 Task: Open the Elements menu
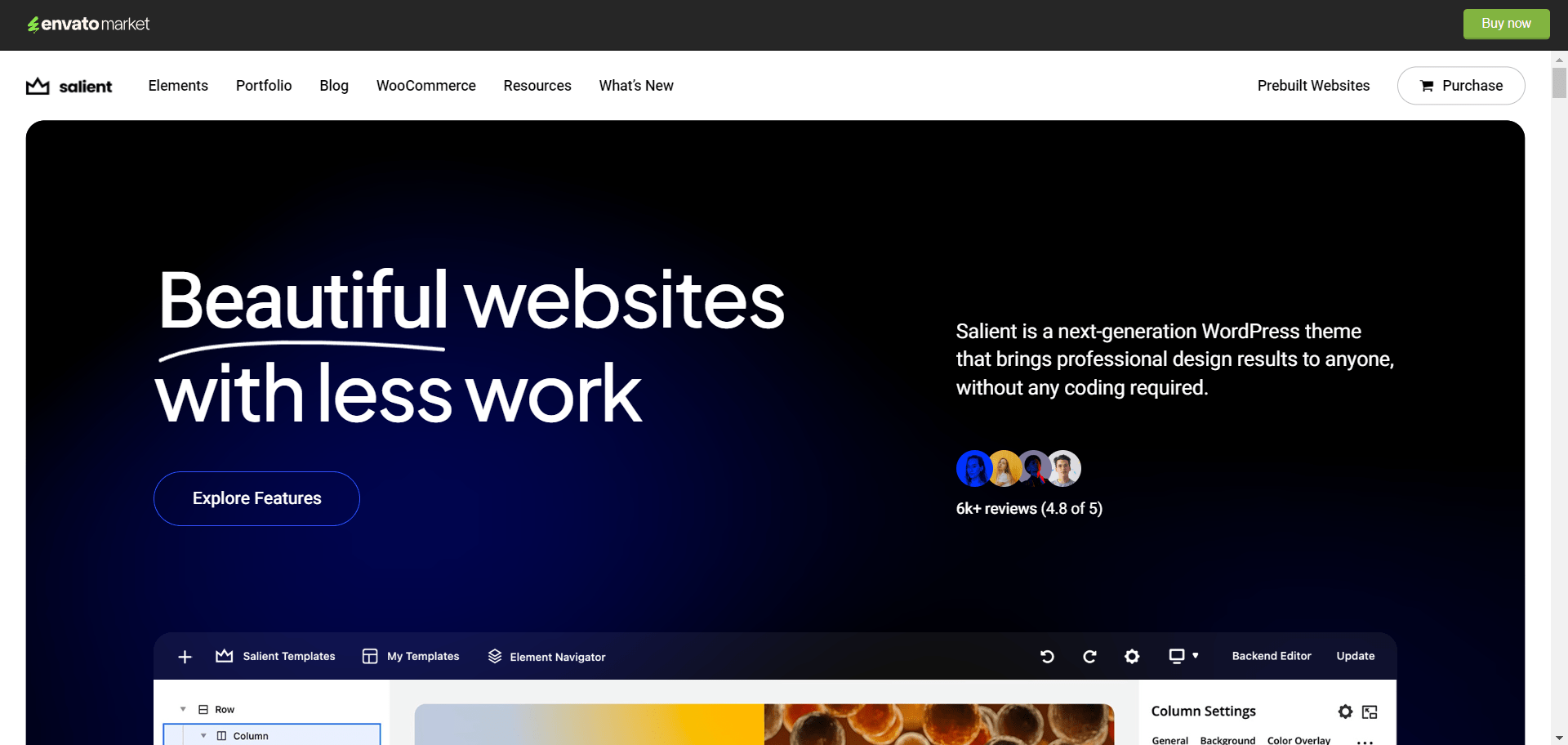point(178,86)
